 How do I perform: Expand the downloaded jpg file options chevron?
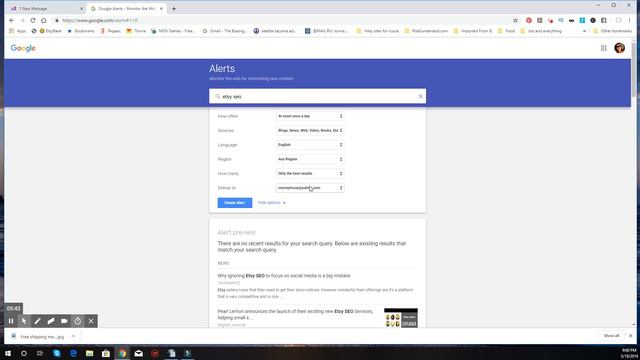[x=73, y=336]
